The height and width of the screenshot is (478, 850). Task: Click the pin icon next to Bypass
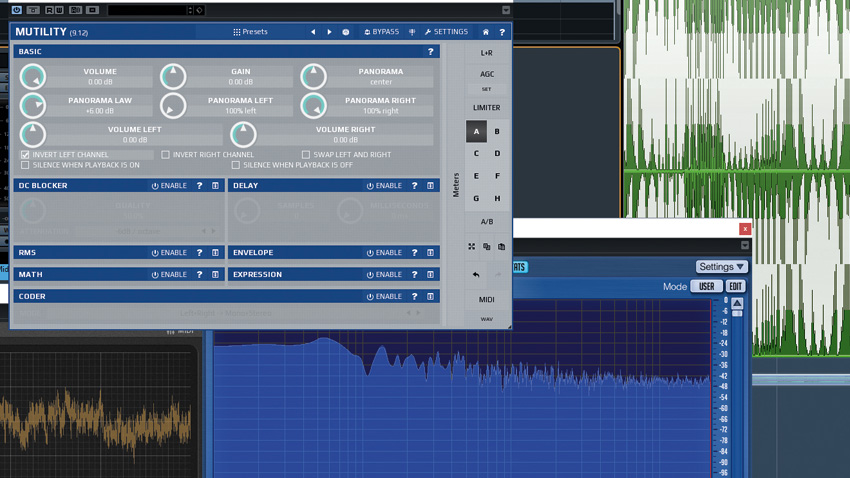coord(412,32)
